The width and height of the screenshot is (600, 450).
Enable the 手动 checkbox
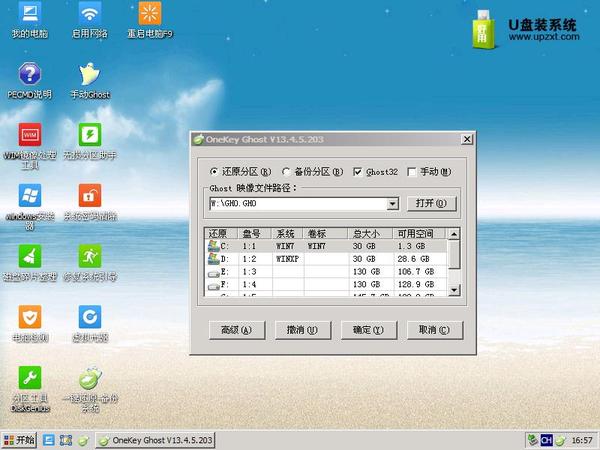[412, 172]
